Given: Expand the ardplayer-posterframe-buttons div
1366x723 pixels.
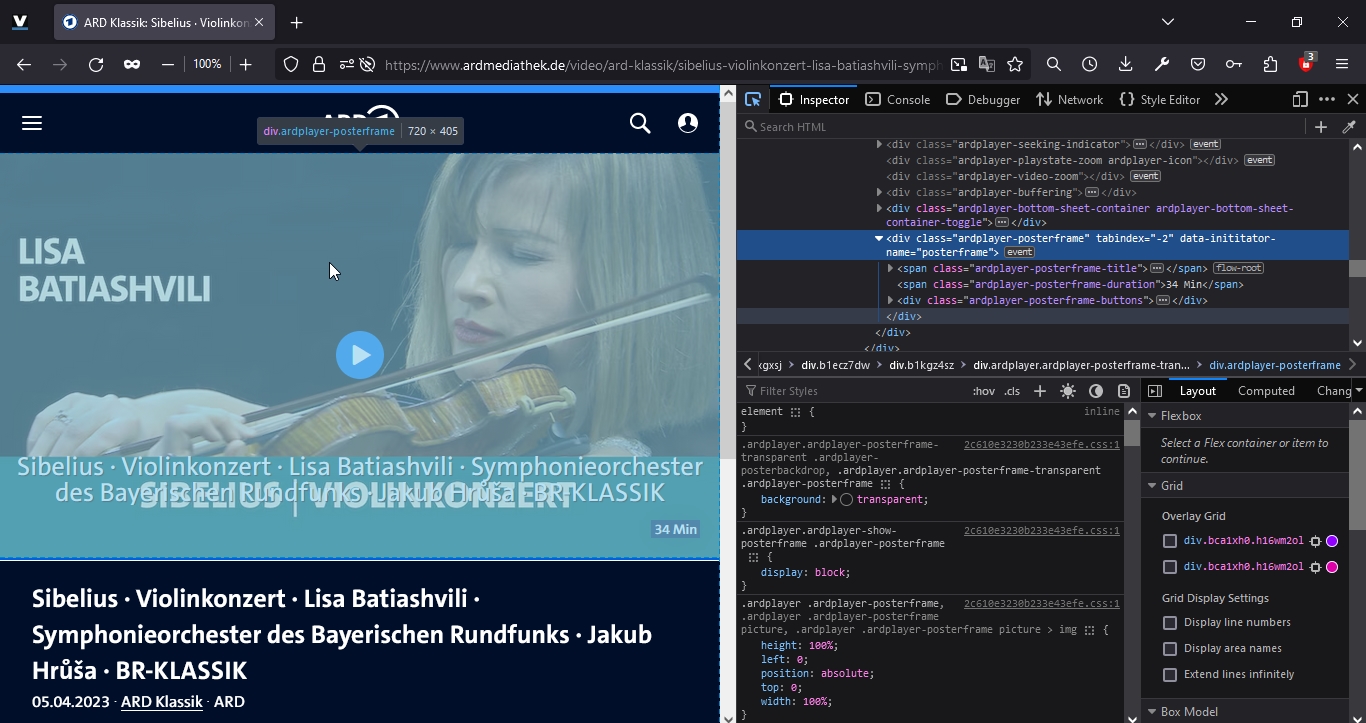Looking at the screenshot, I should [890, 300].
